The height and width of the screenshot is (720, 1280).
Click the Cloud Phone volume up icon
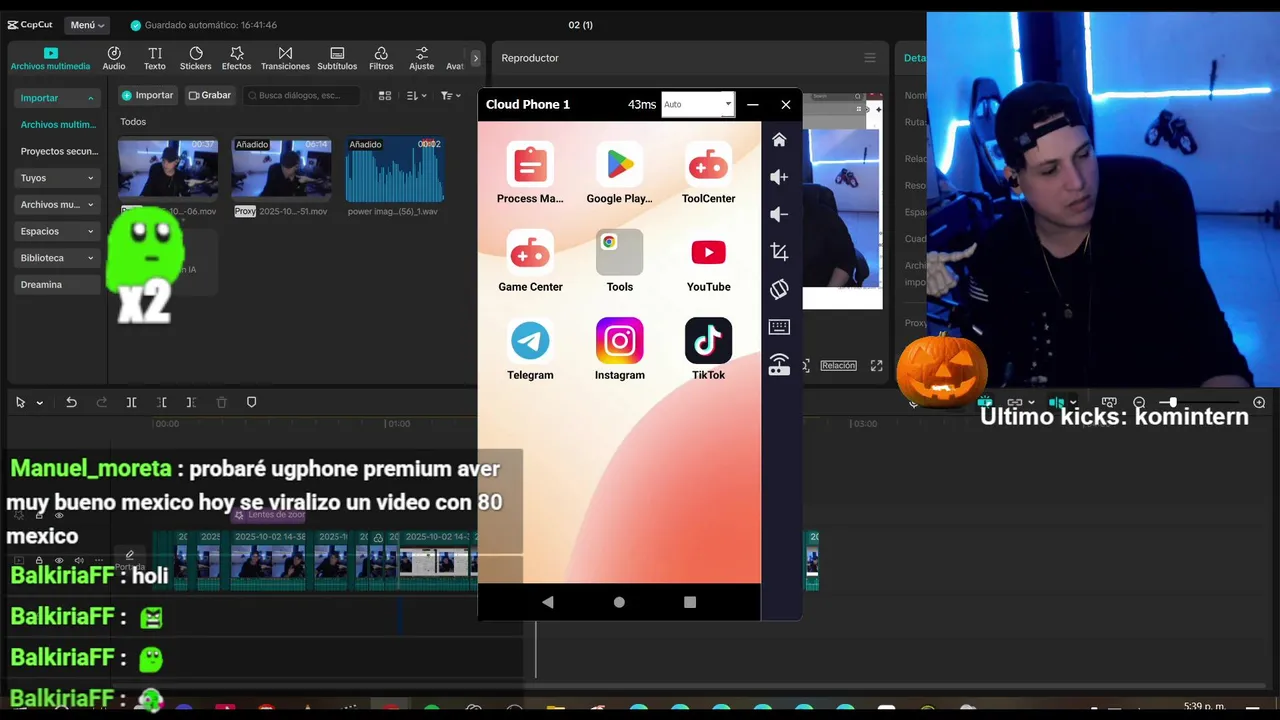point(779,177)
